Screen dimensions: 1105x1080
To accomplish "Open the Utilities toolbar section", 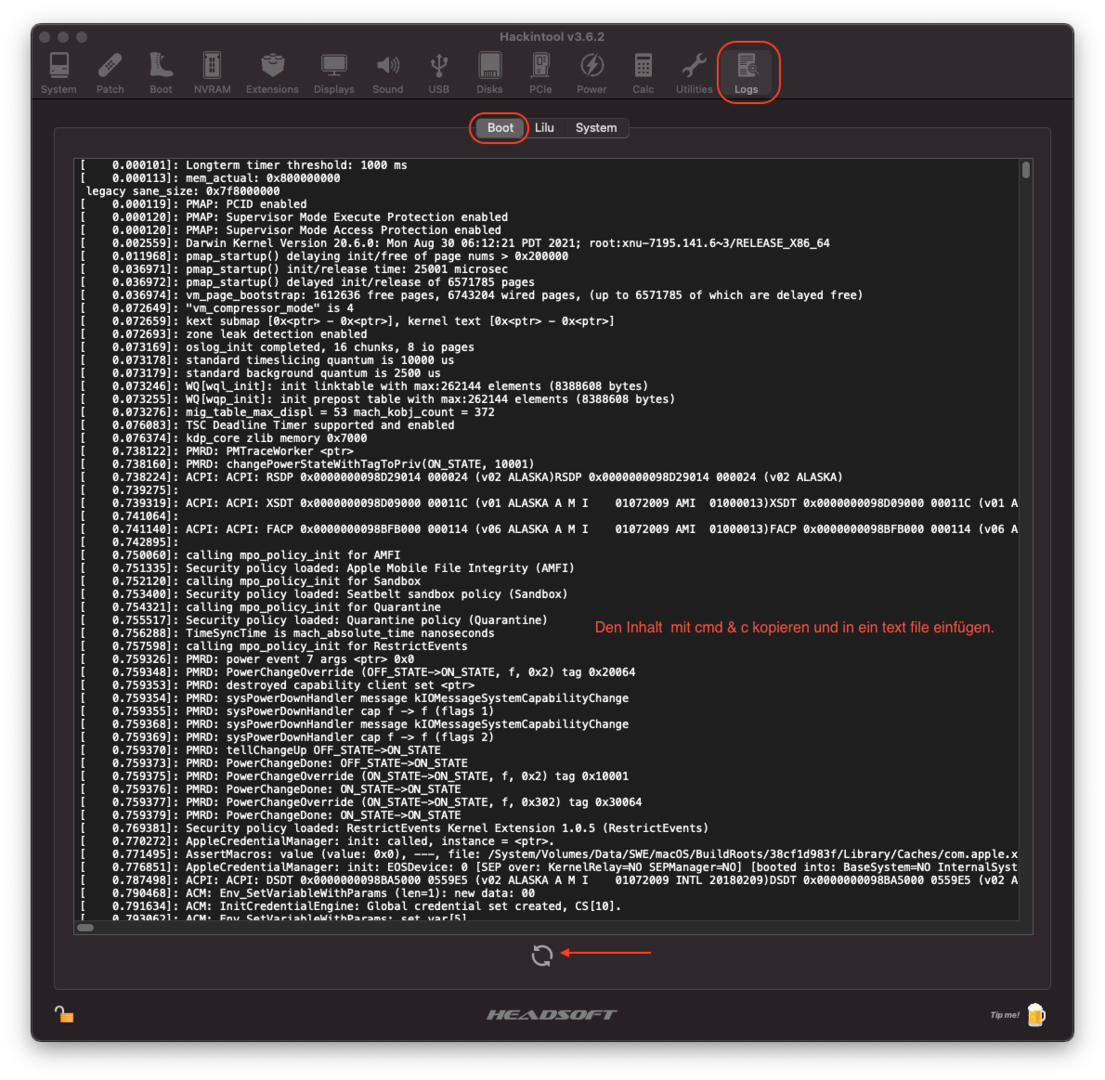I will pyautogui.click(x=694, y=73).
